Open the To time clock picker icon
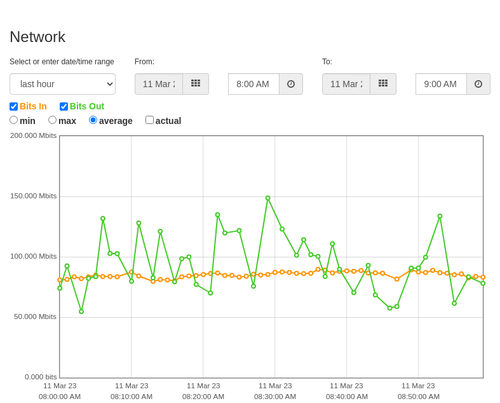 pos(478,84)
